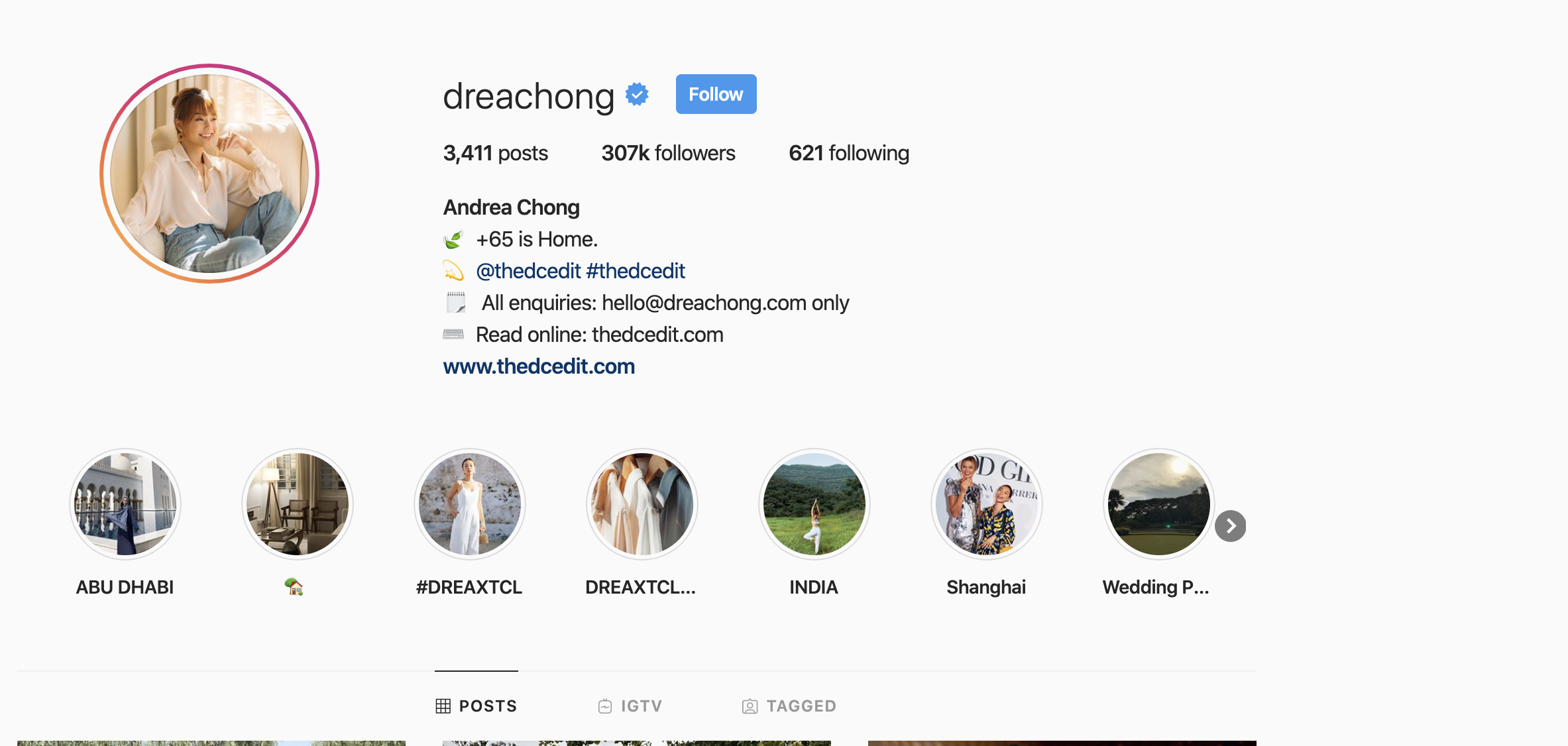The image size is (1568, 746).
Task: Switch to the TAGGED tab
Action: point(789,706)
